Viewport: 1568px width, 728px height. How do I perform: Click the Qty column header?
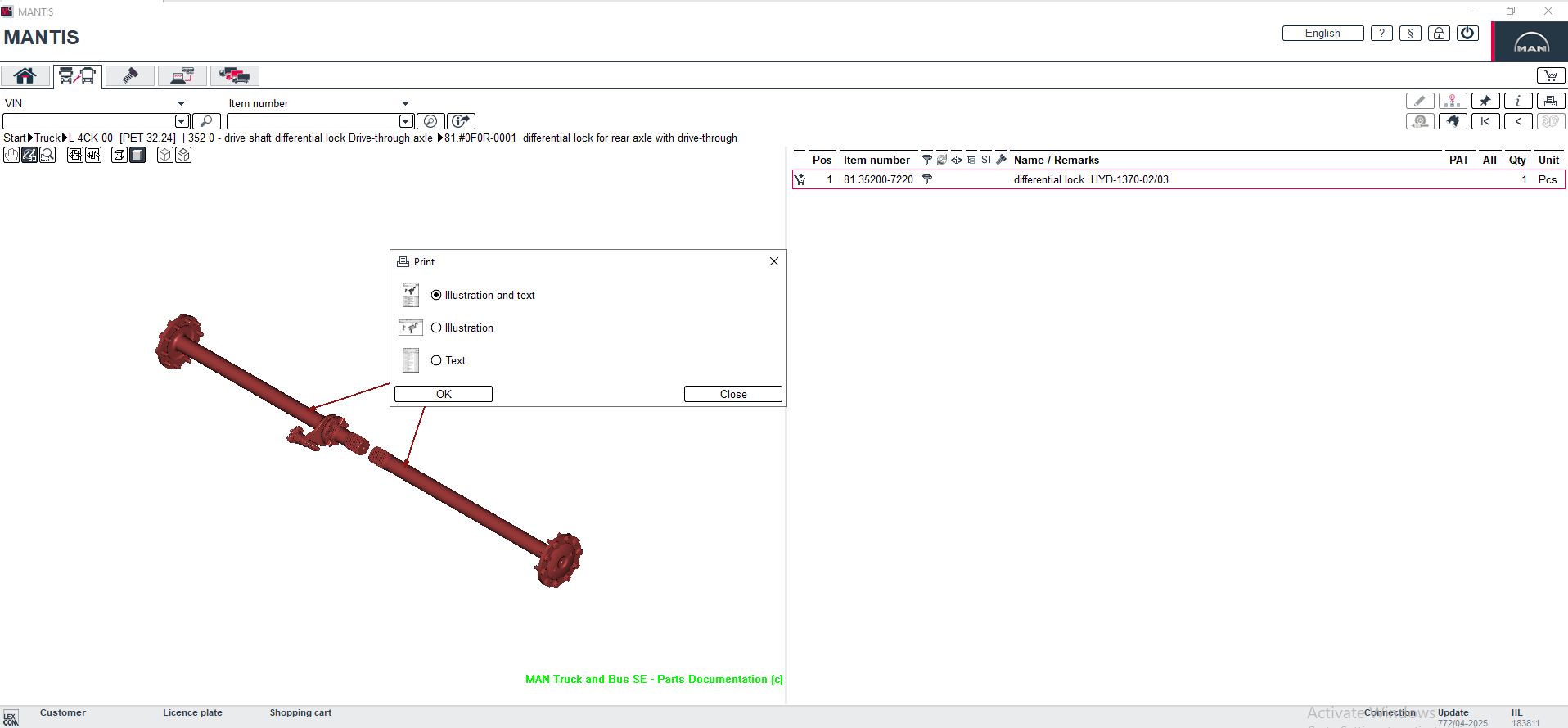(x=1517, y=160)
